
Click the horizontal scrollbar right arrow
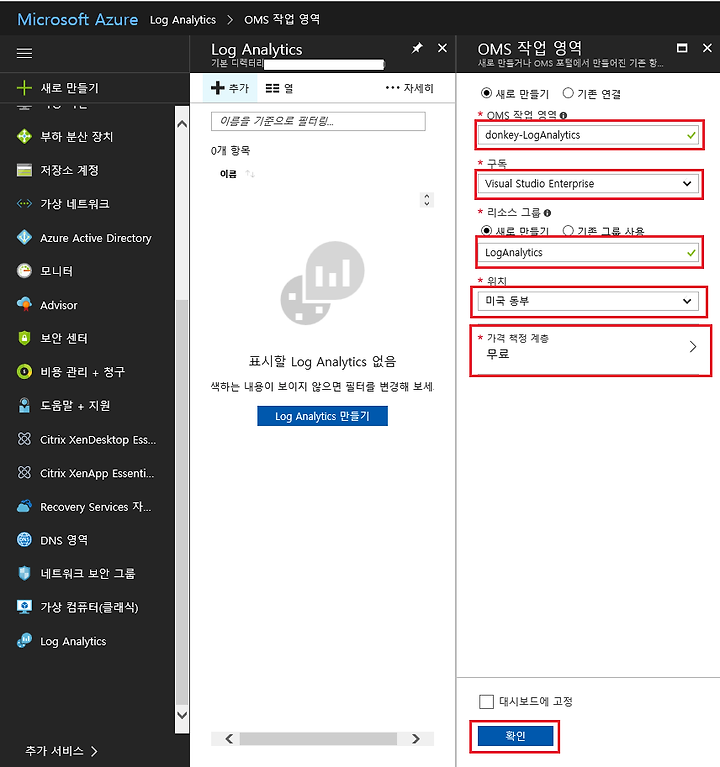point(416,739)
